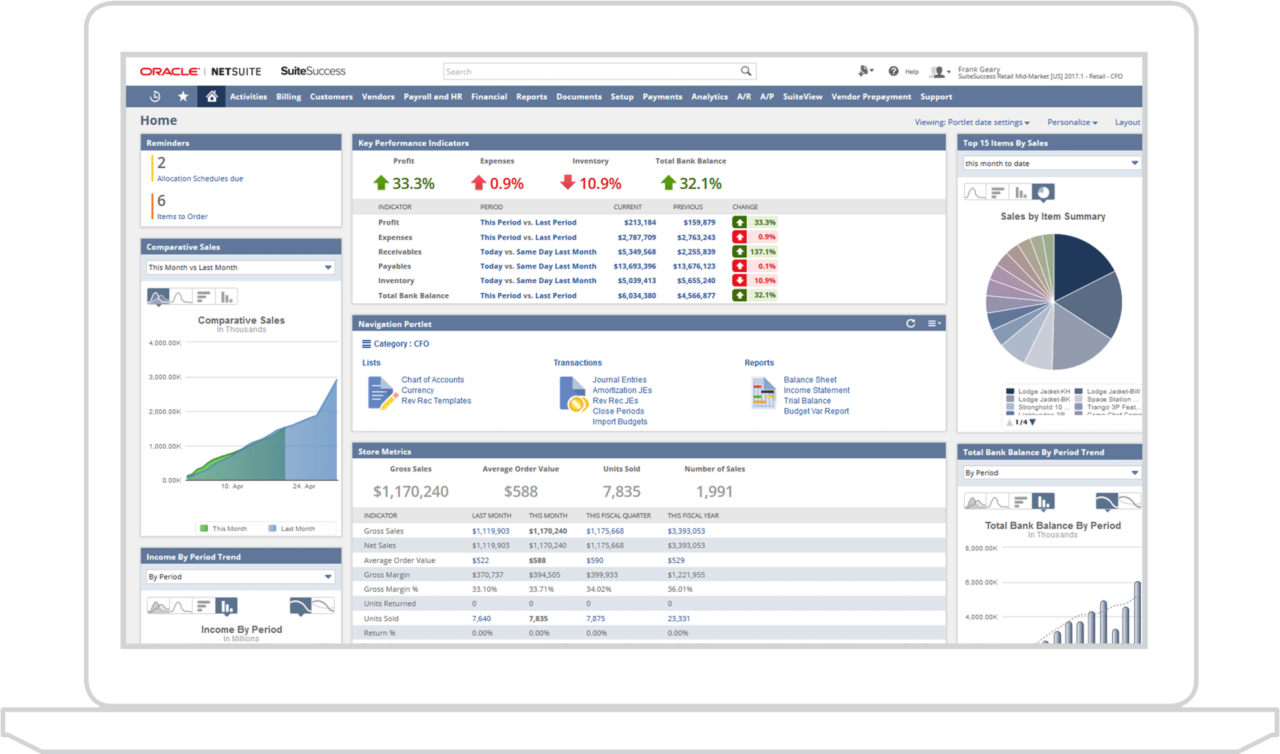Click the Lodge Jacket-KH legend color swatch
The width and height of the screenshot is (1280, 754).
tap(1009, 389)
